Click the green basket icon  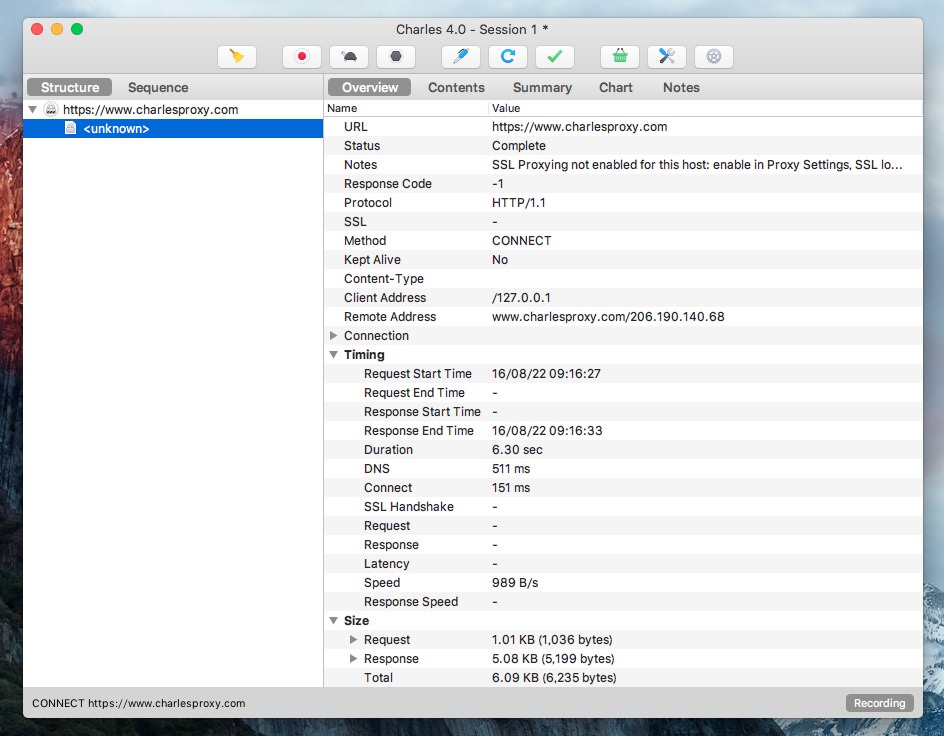pyautogui.click(x=620, y=57)
